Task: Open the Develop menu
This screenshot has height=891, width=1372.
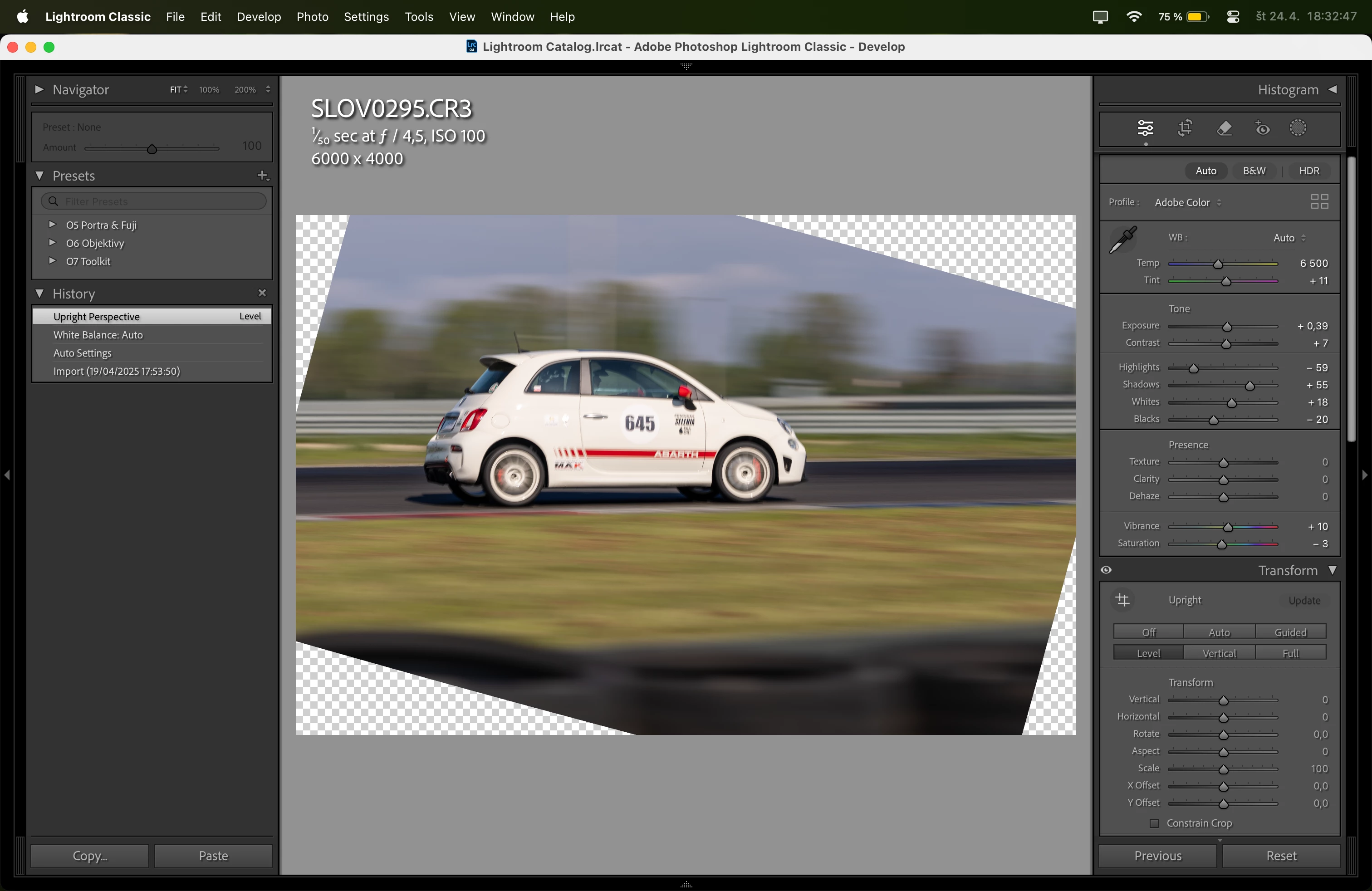Action: coord(259,17)
